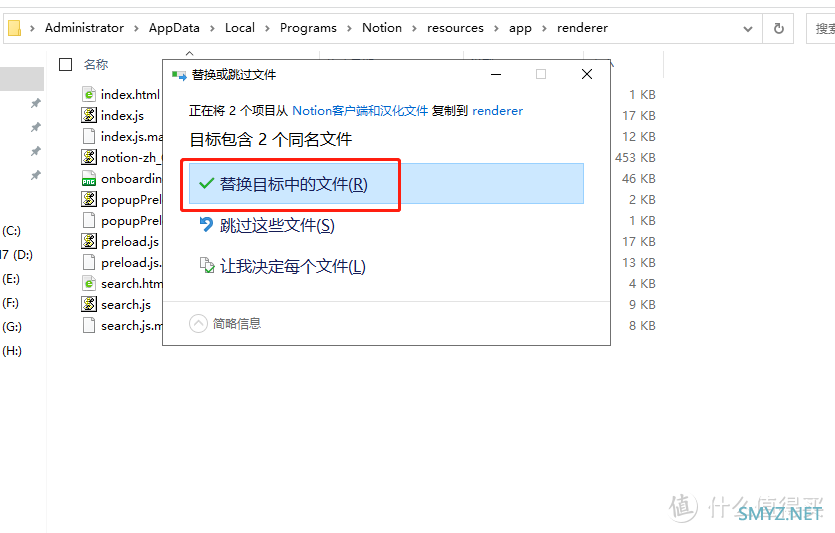Click the decide-each-file document icon

pyautogui.click(x=207, y=265)
